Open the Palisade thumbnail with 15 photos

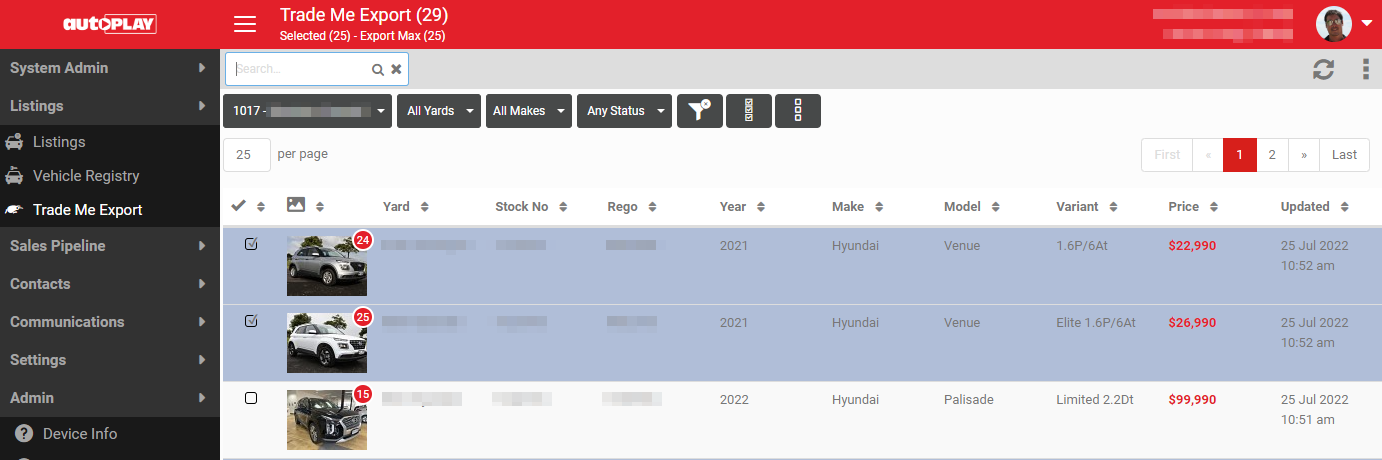(x=327, y=420)
